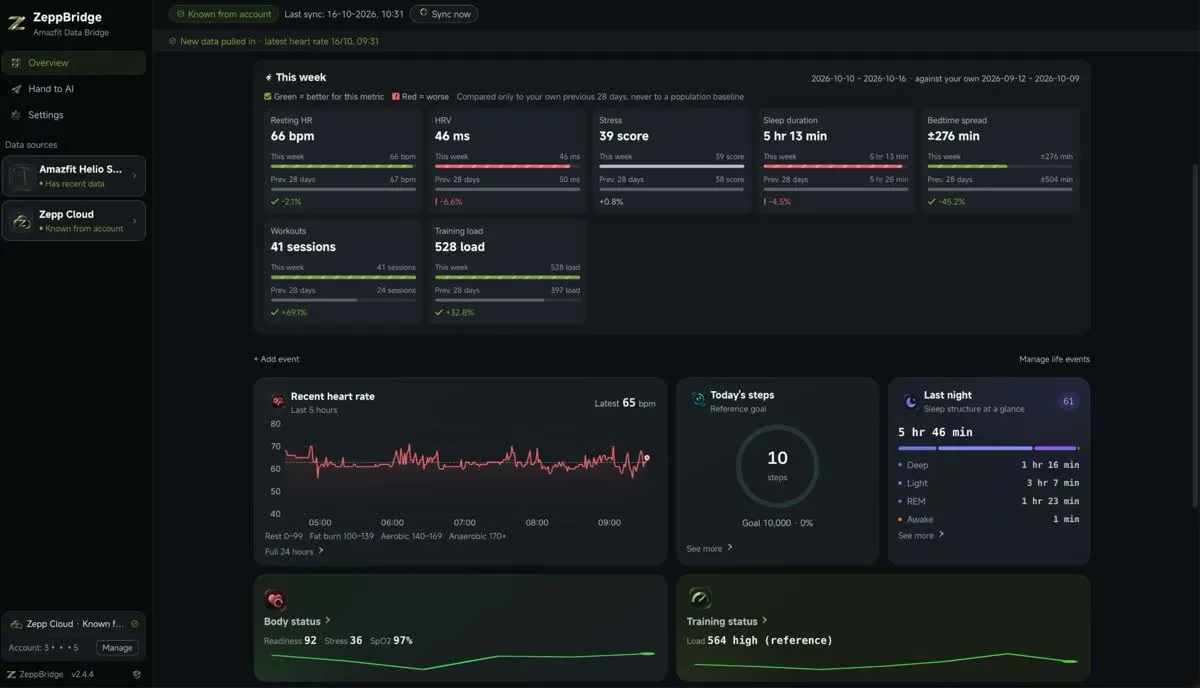This screenshot has width=1200, height=688.
Task: Click the sync spinner icon in Sync now
Action: [x=423, y=14]
